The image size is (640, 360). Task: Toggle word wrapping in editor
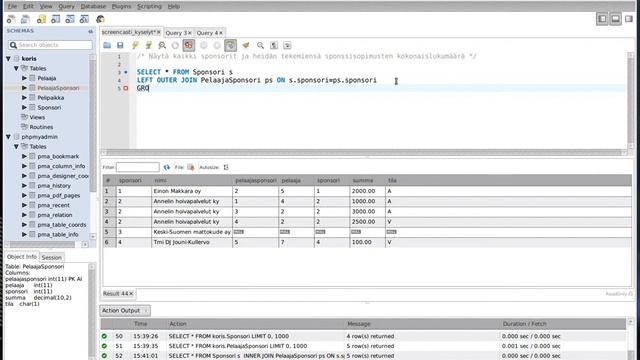287,45
